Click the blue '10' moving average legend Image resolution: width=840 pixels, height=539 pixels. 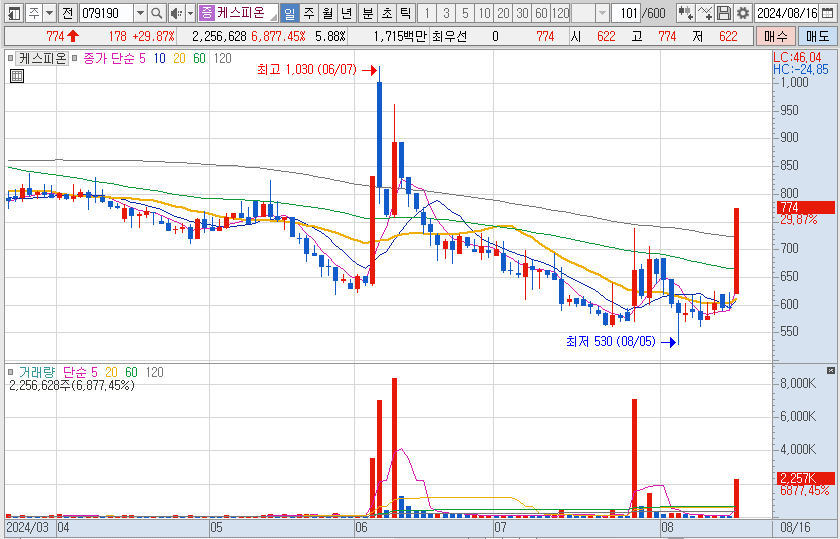pos(159,58)
